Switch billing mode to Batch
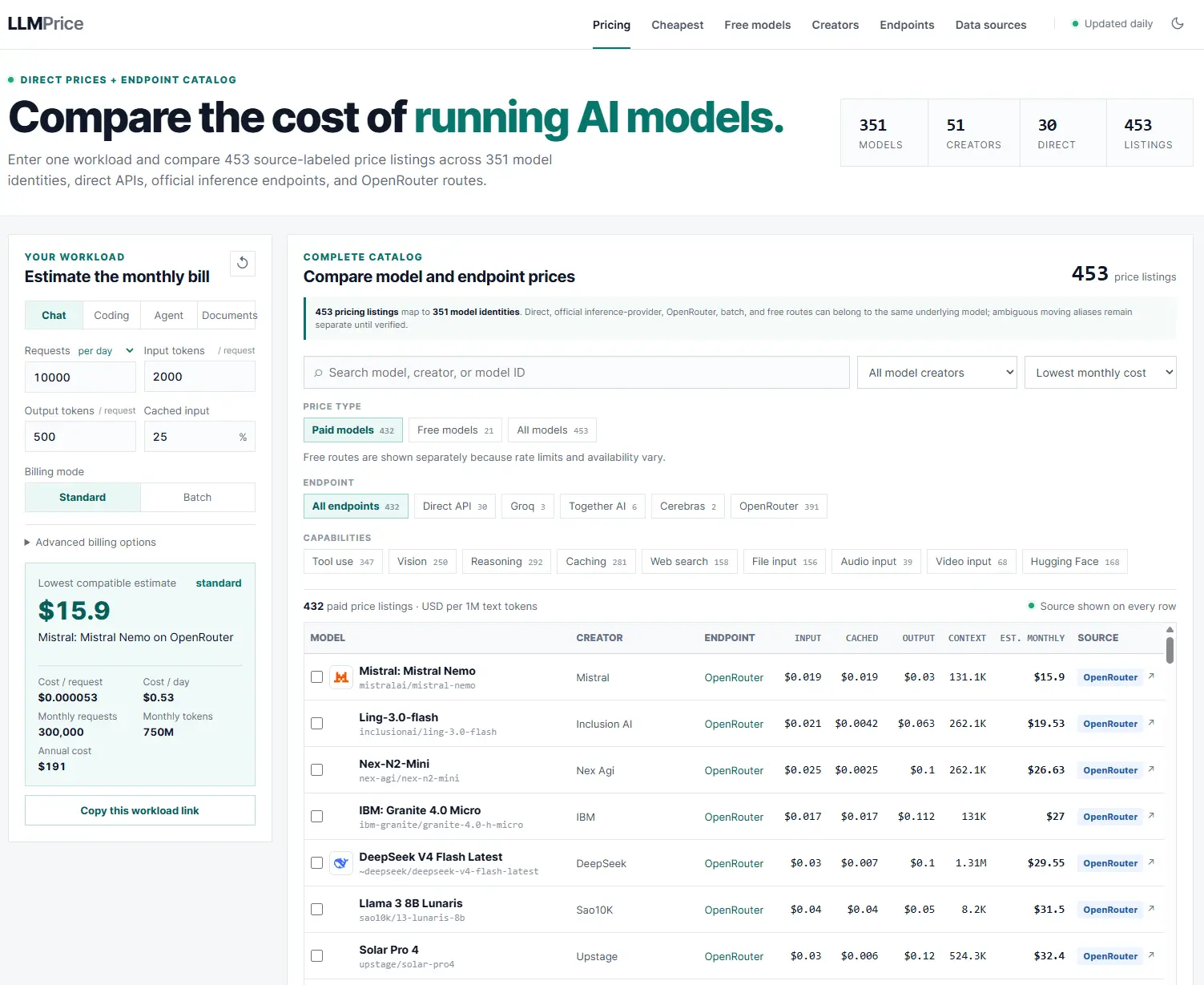1204x985 pixels. tap(197, 497)
